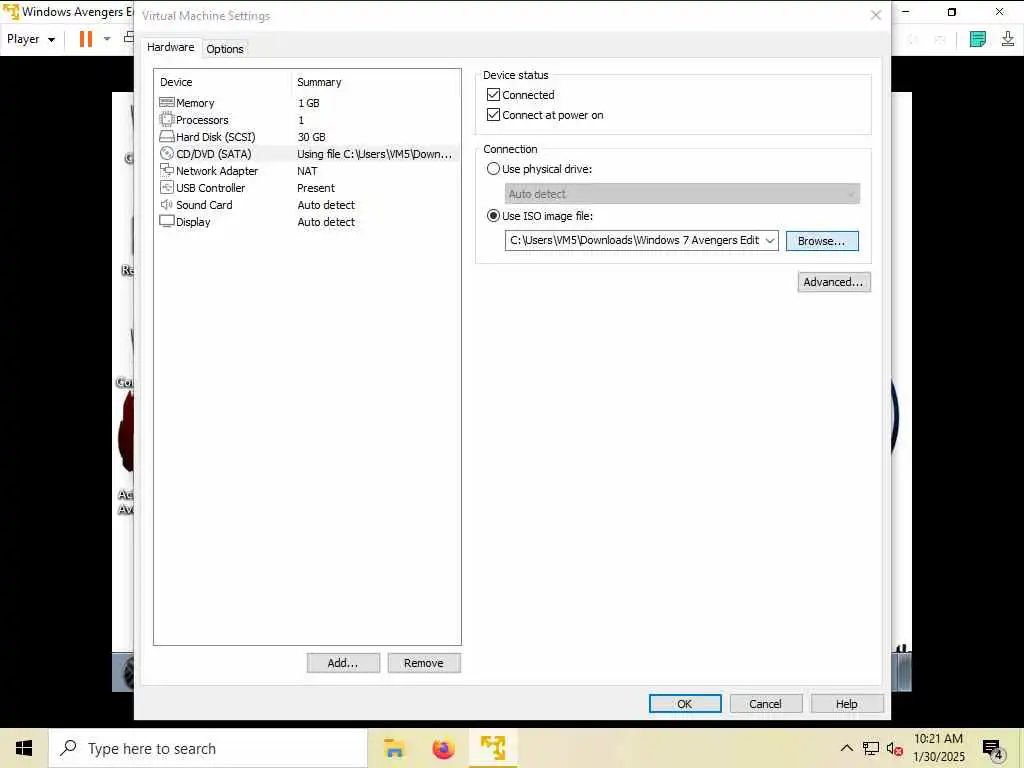This screenshot has width=1024, height=768.
Task: Click the download icon in Player toolbar
Action: (x=1008, y=39)
